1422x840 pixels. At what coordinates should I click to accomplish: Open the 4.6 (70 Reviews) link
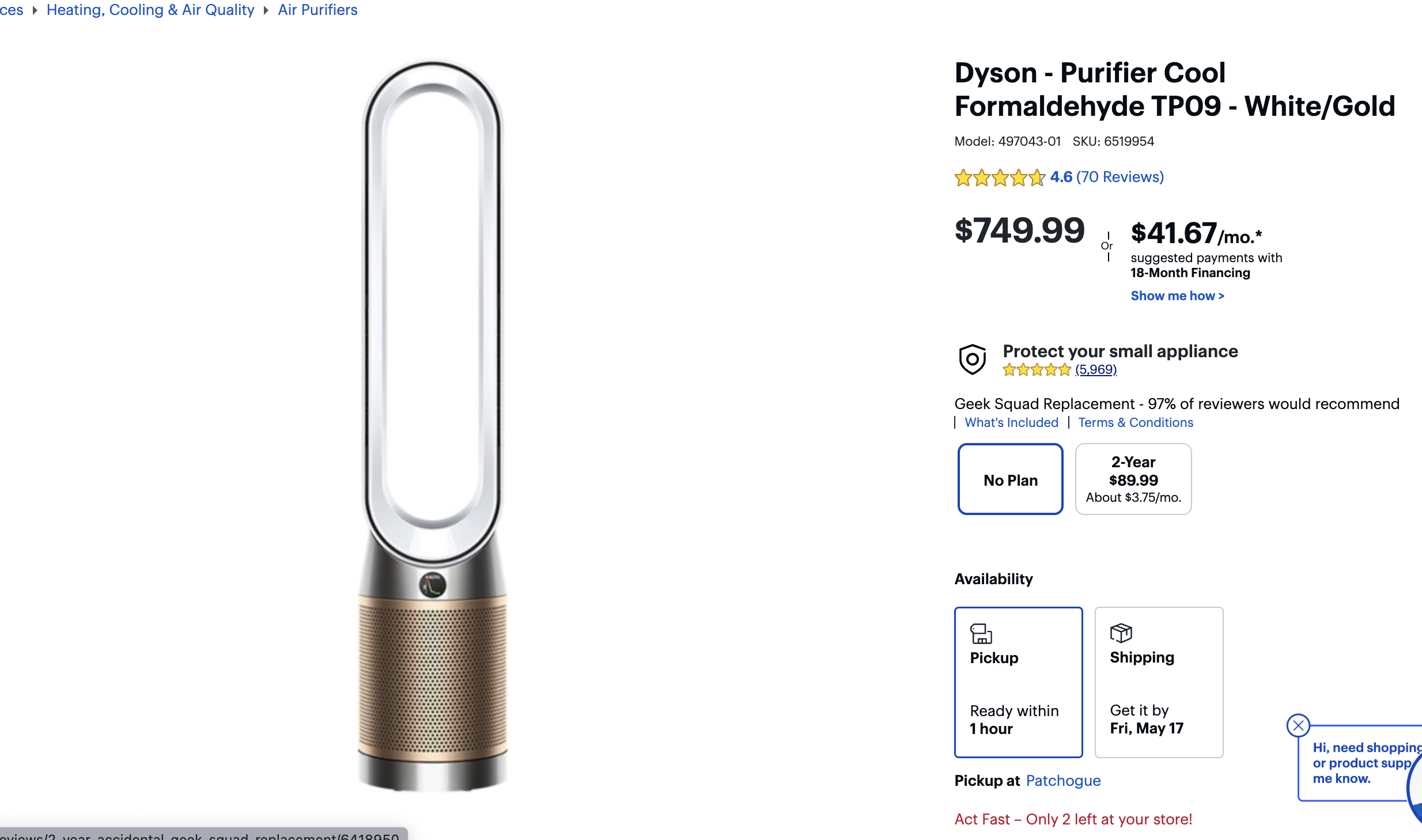coord(1106,177)
